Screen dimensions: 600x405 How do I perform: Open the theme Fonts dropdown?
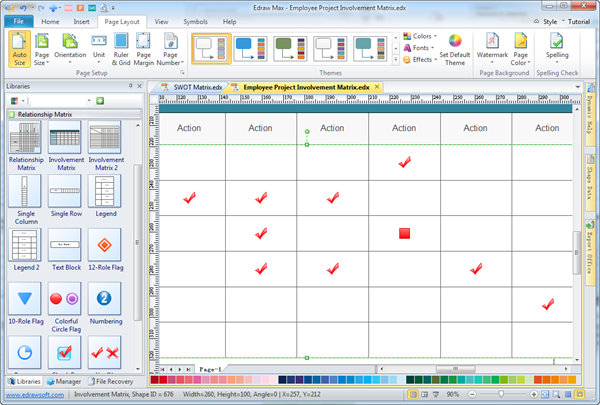point(419,48)
